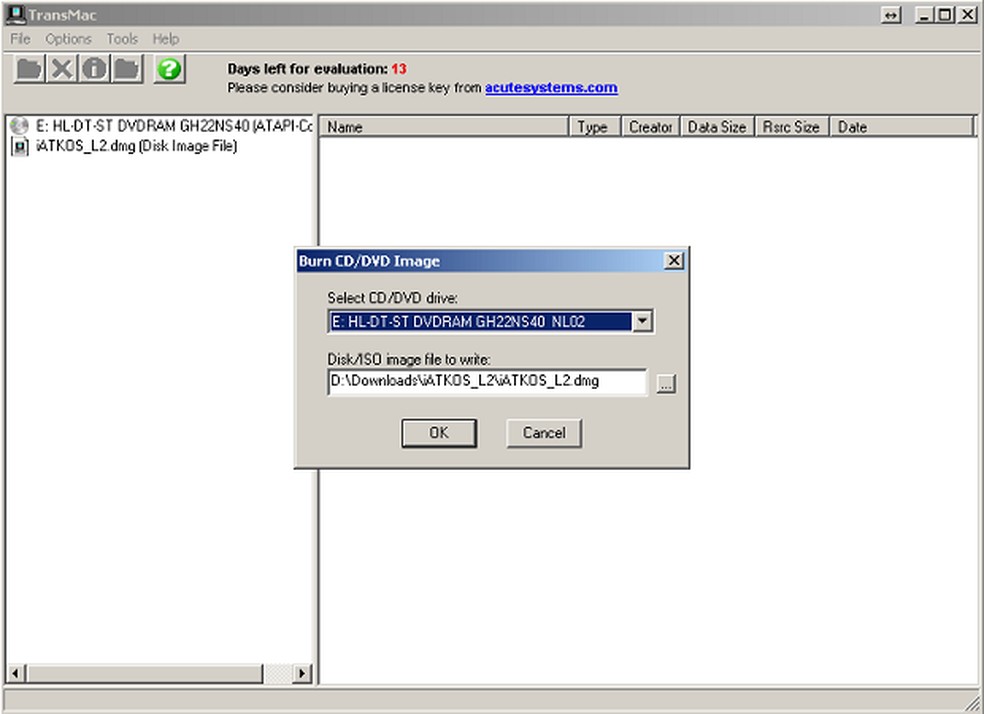Click the TransMac title bar app icon
The image size is (984, 714).
[15, 14]
